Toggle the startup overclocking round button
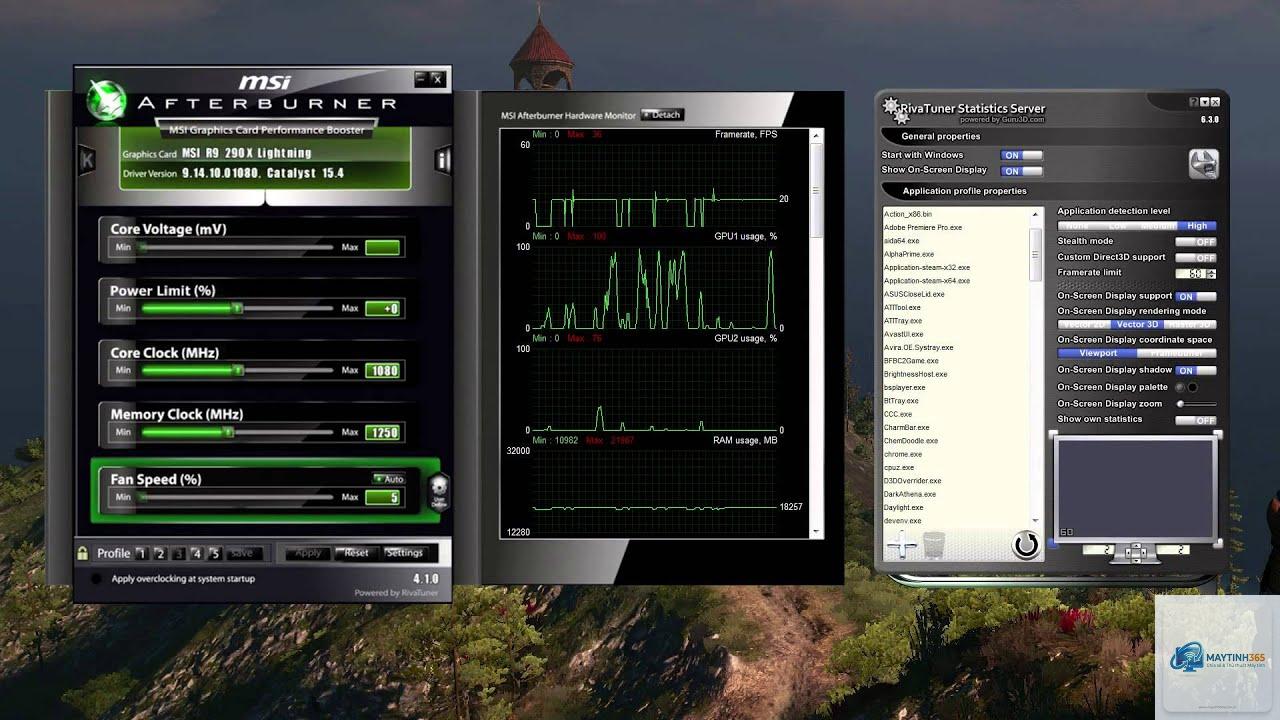Screen dimensions: 1280x720 96,579
